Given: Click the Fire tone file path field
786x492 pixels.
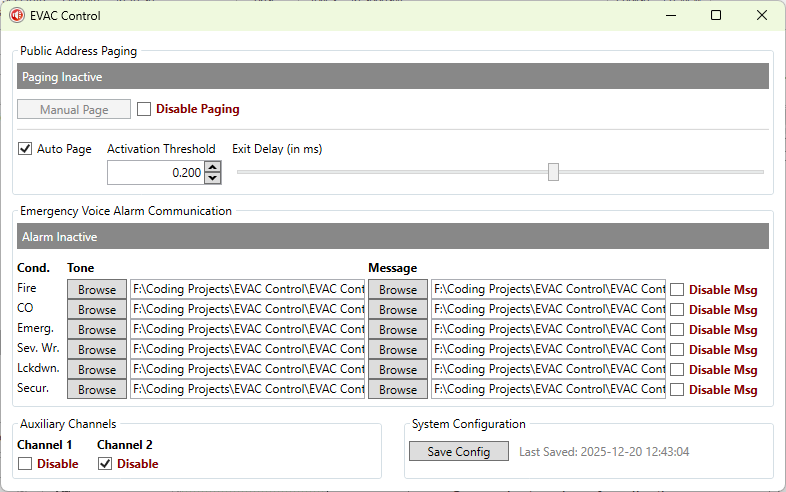Looking at the screenshot, I should 247,290.
